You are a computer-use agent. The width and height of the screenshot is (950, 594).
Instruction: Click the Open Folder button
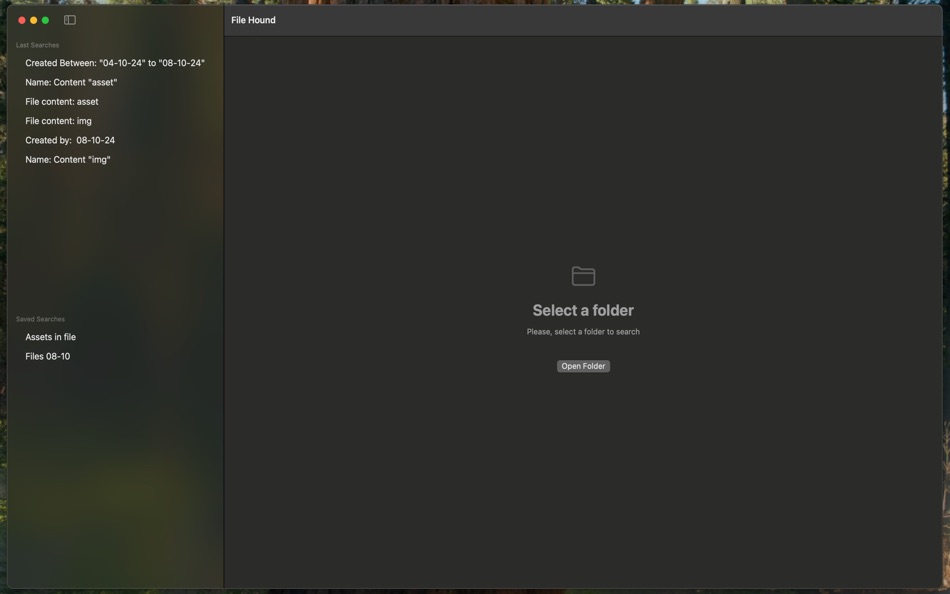click(583, 366)
